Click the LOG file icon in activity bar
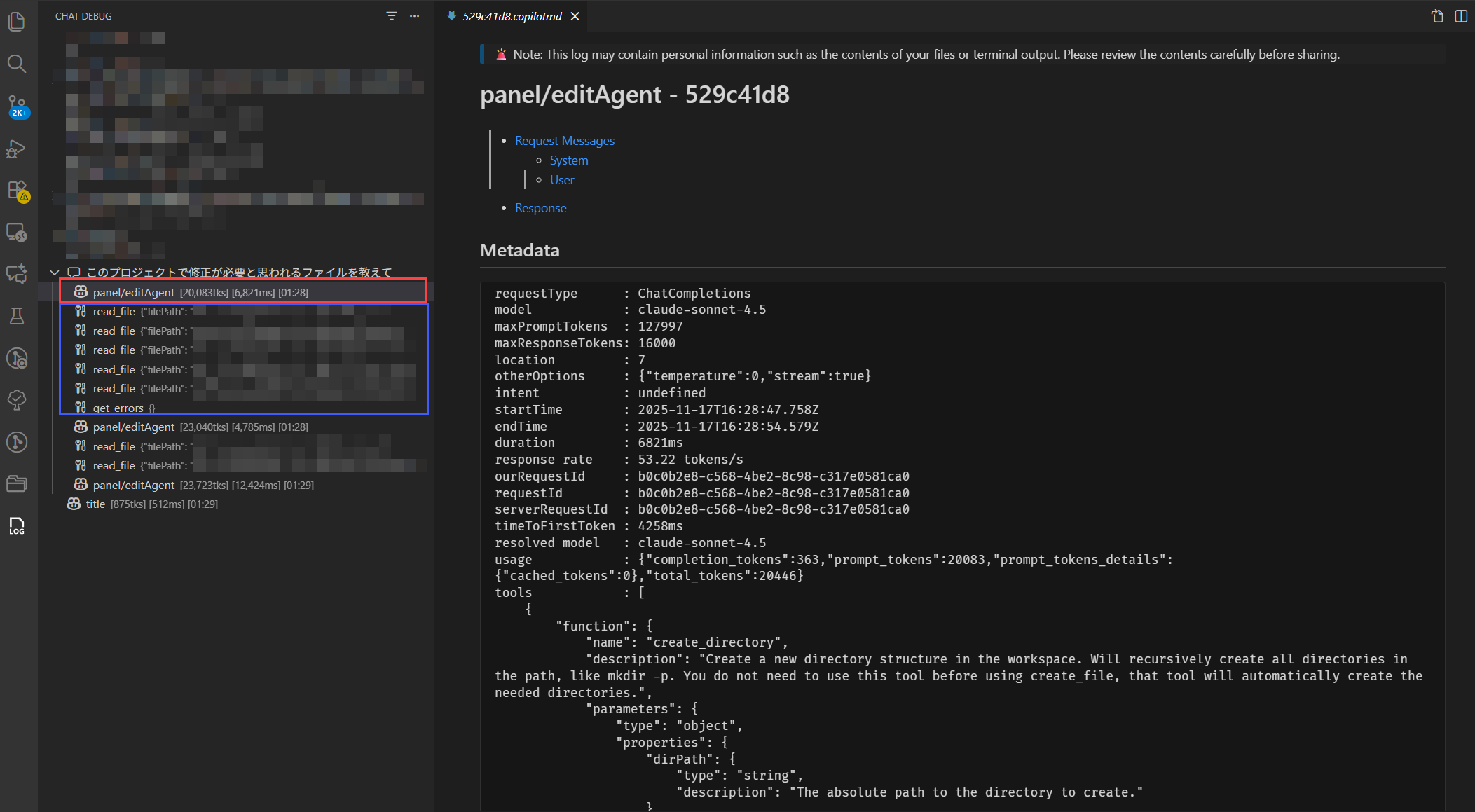 click(17, 526)
